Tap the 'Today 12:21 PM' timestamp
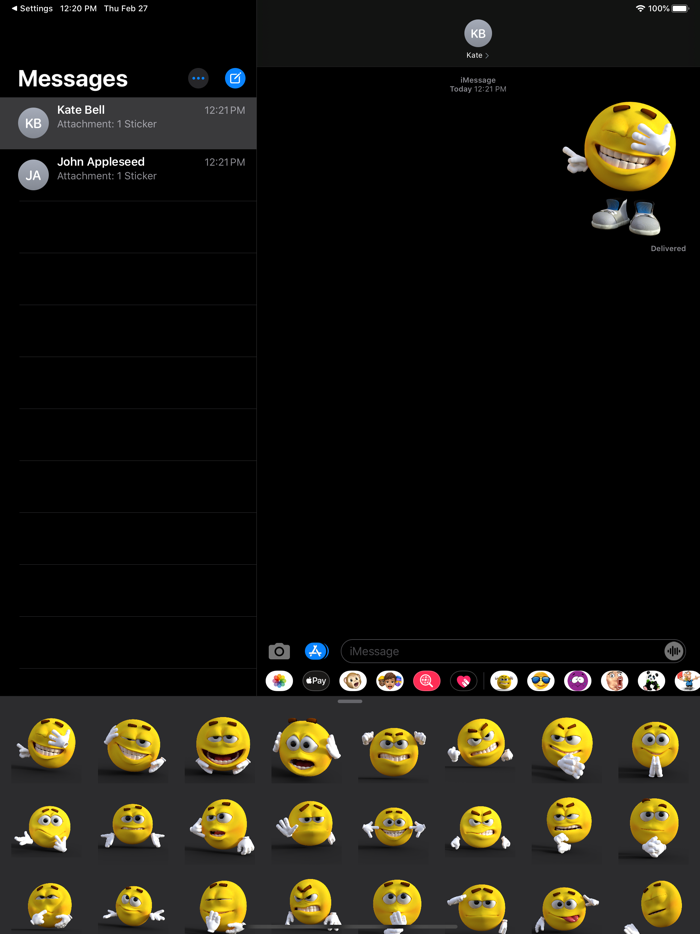700x934 pixels. click(478, 89)
